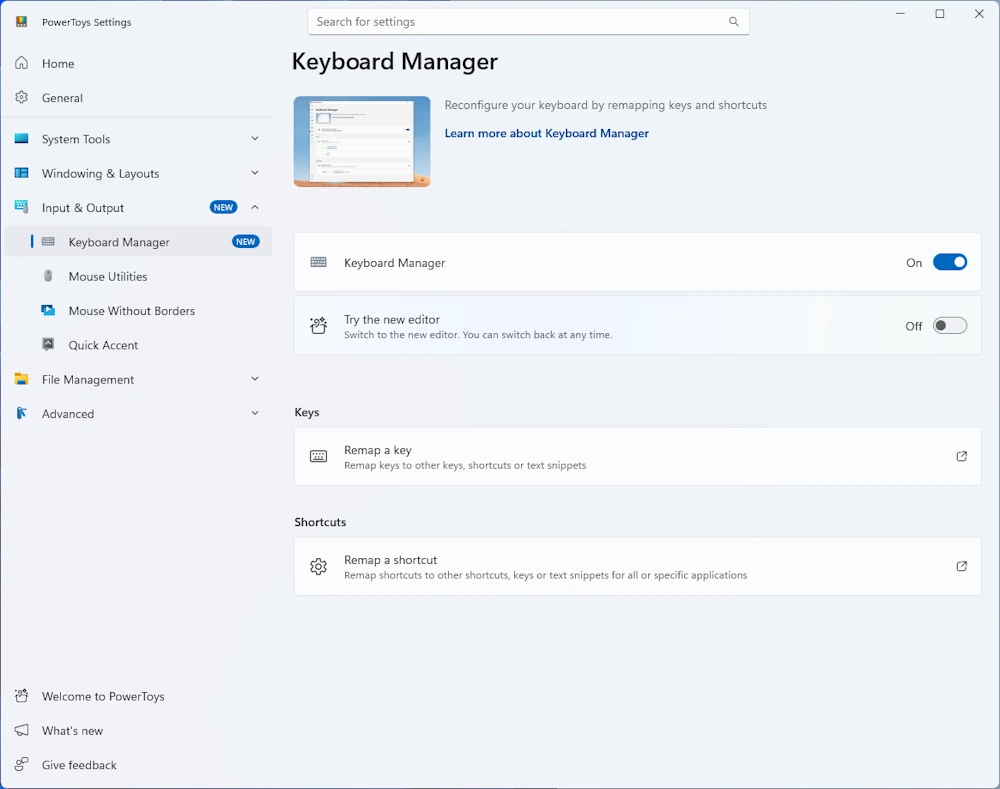Click Learn more about Keyboard Manager link

[x=546, y=134]
